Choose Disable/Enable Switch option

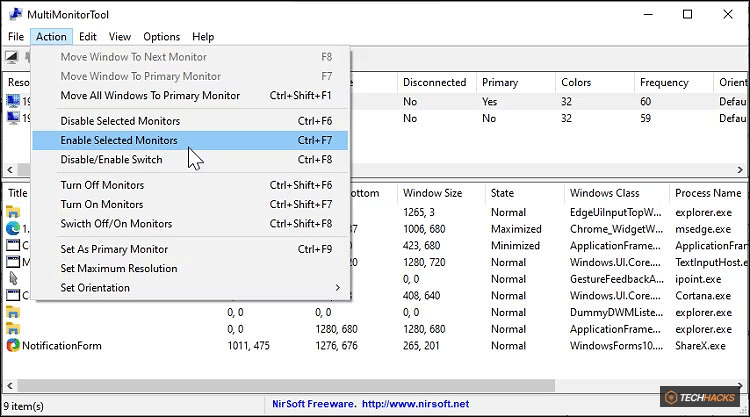pyautogui.click(x=190, y=159)
